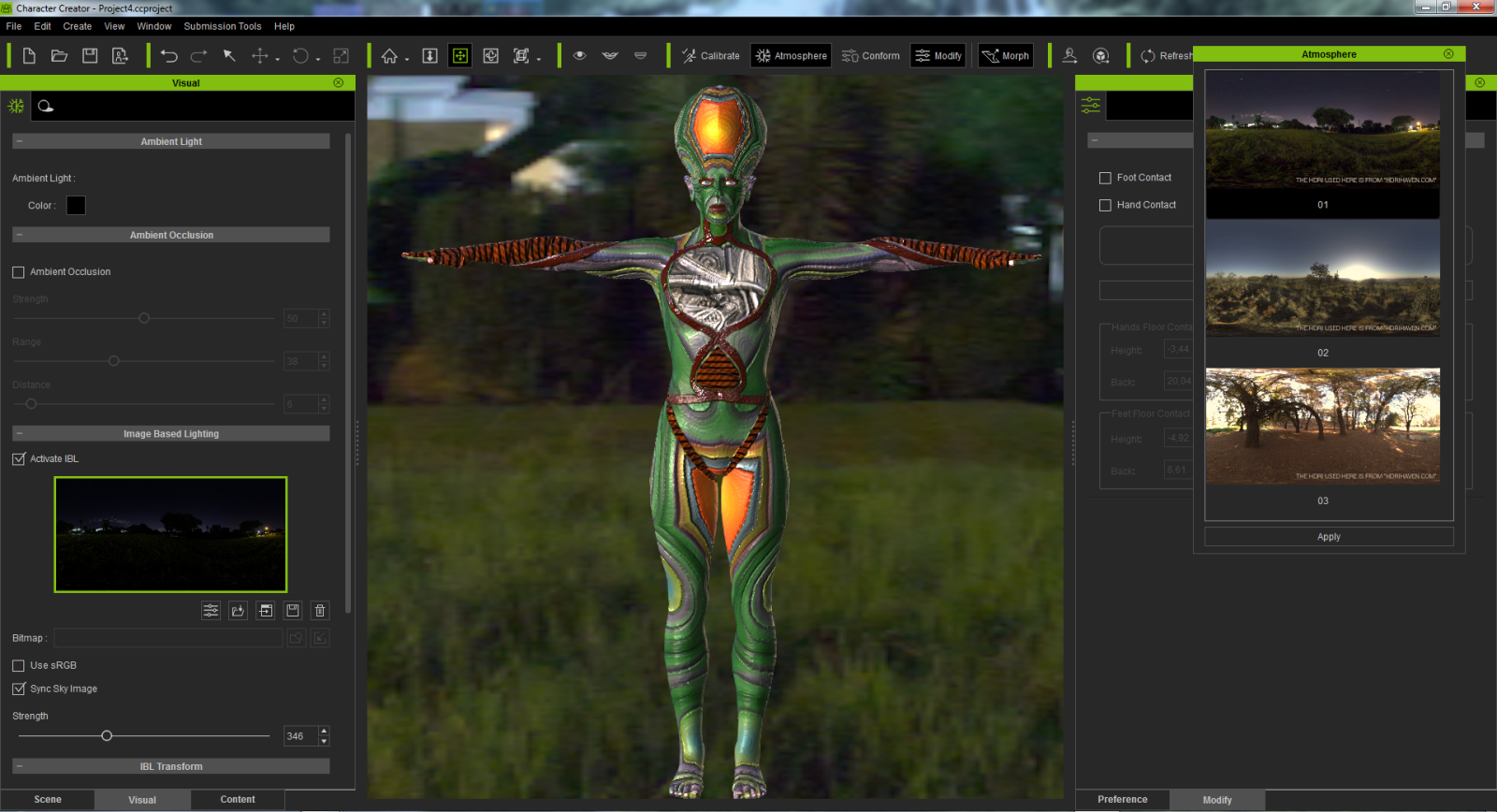Collapse the Ambient Light section
Image resolution: width=1497 pixels, height=812 pixels.
(x=19, y=142)
